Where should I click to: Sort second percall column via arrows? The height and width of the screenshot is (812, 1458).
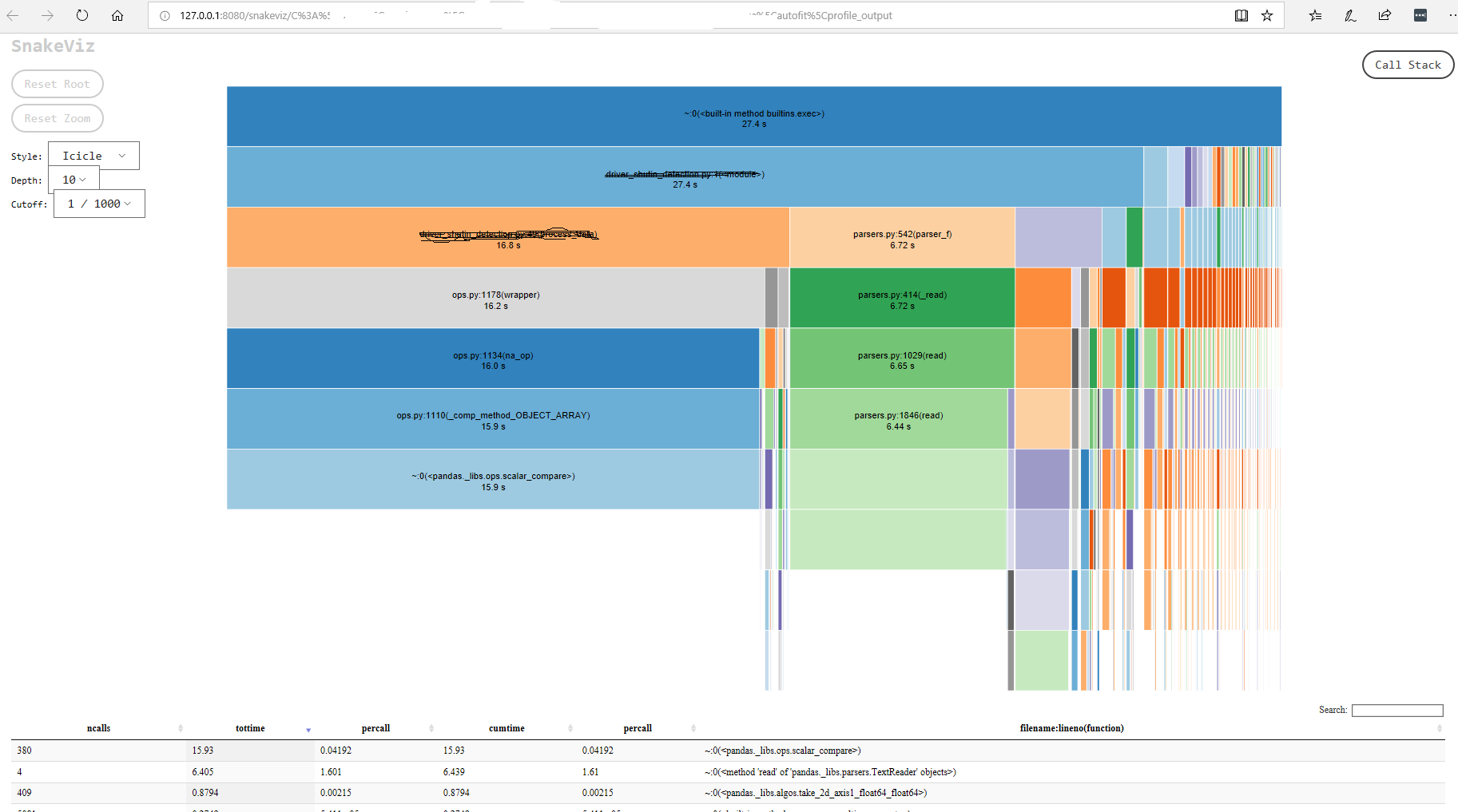coord(693,728)
